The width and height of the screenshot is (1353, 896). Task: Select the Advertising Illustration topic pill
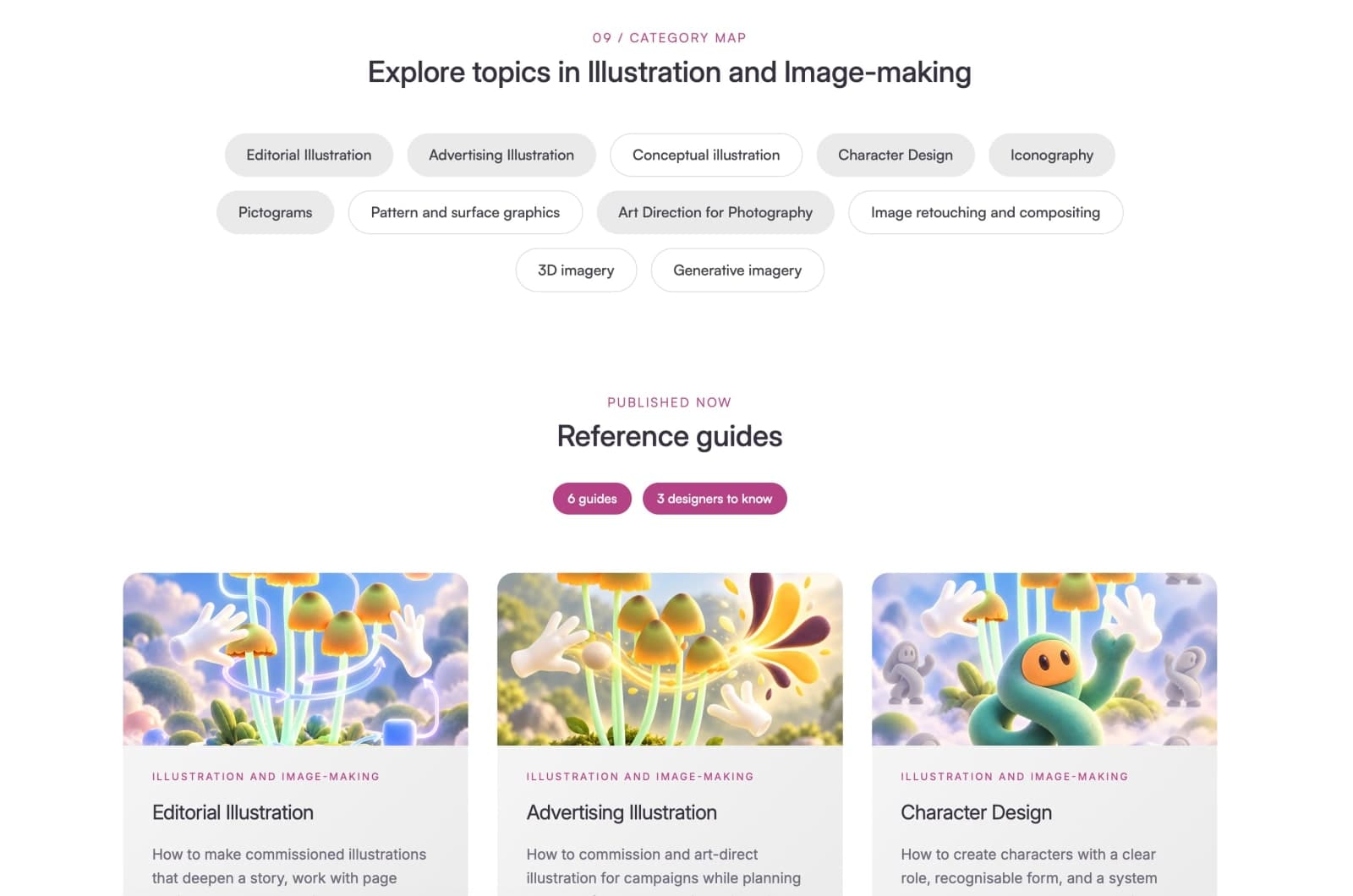[x=501, y=155]
